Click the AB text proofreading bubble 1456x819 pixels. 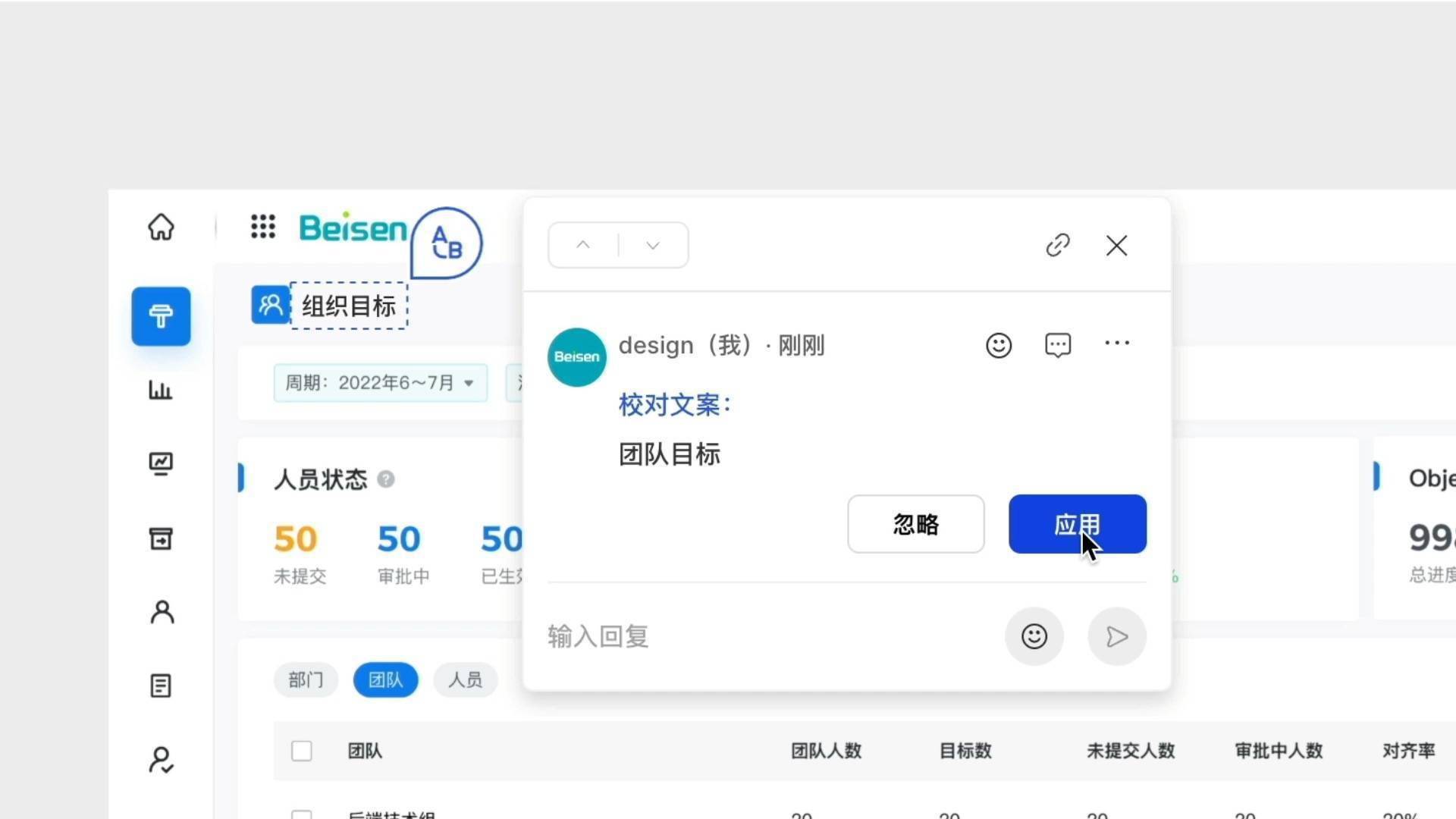click(447, 243)
